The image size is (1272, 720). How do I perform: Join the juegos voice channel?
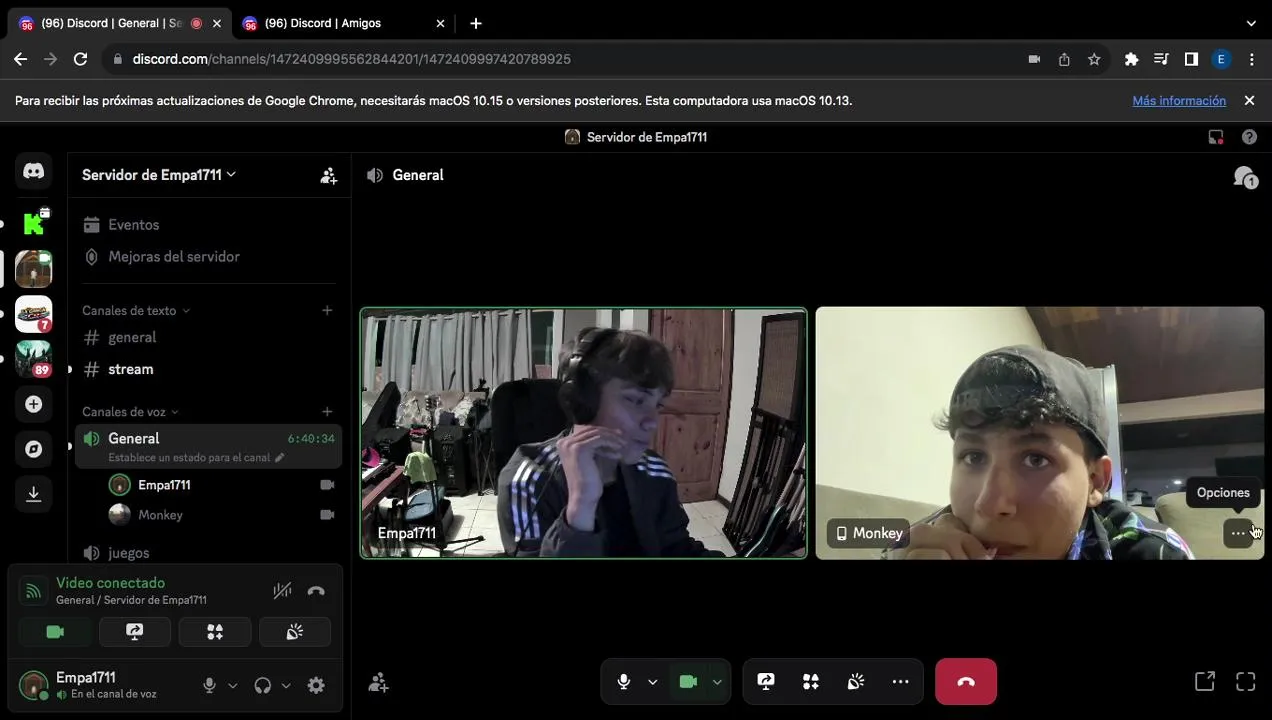(x=209, y=552)
